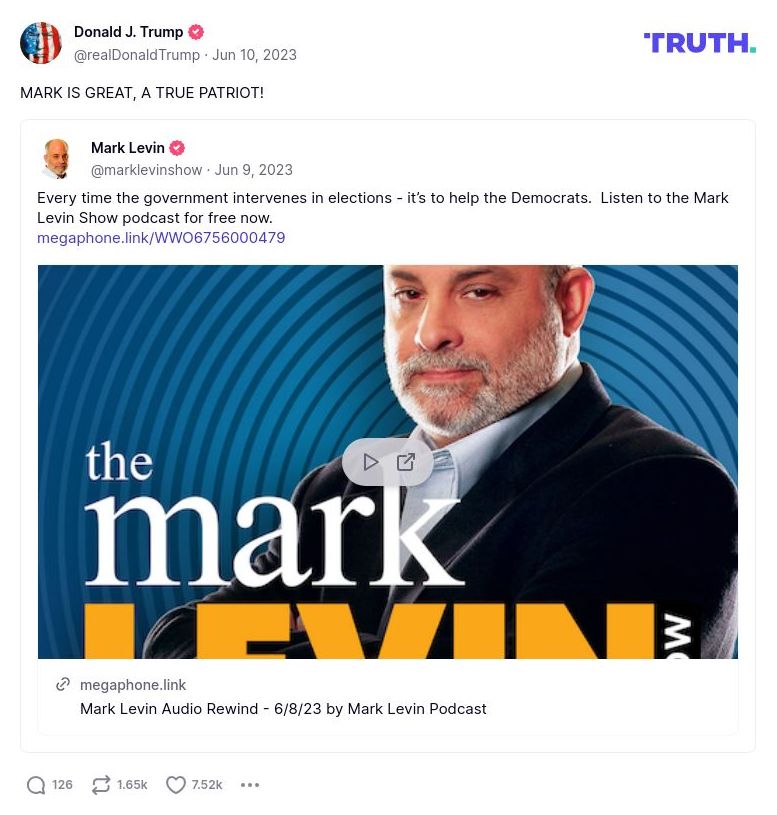This screenshot has height=815, width=777.
Task: Like the post with the heart icon
Action: pos(176,785)
